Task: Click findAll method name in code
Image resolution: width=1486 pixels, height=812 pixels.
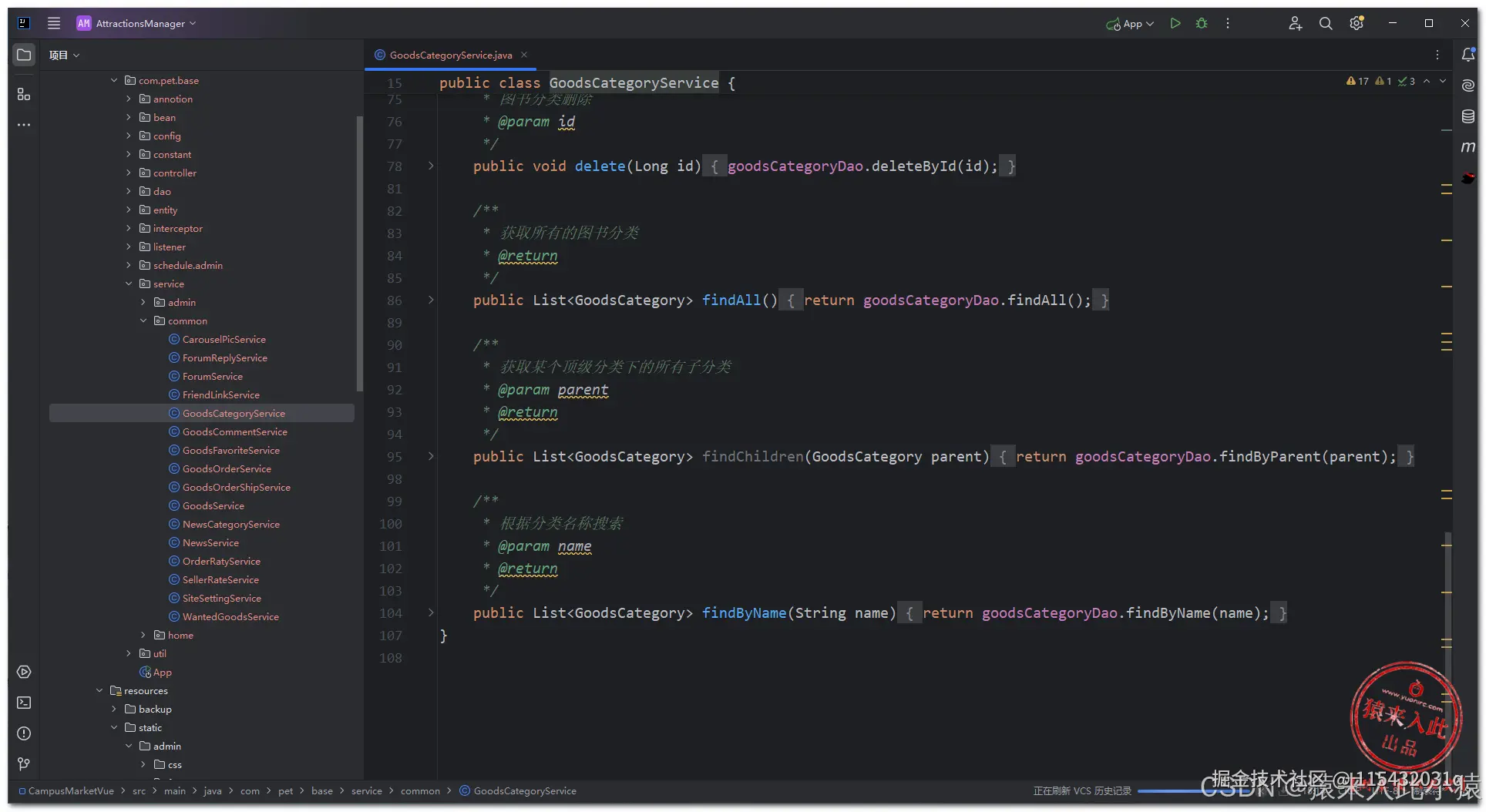Action: point(731,300)
